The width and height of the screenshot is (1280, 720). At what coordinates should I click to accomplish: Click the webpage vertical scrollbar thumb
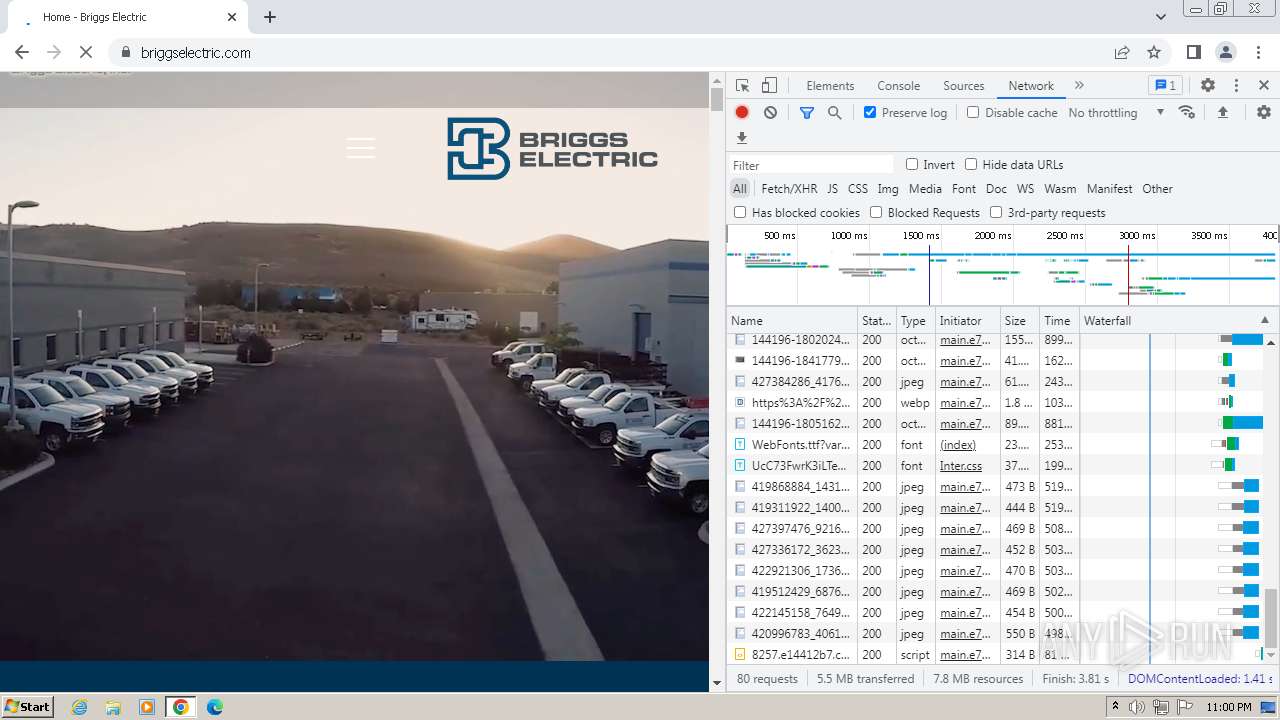click(x=716, y=99)
